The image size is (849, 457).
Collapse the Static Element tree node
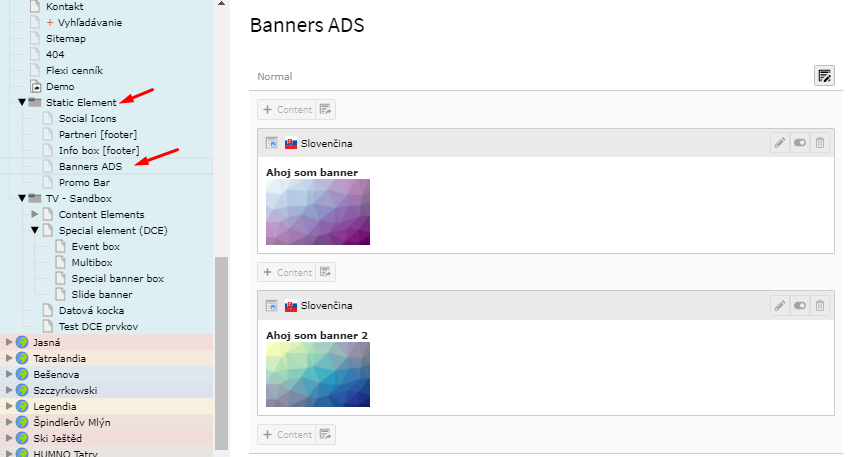coord(22,102)
